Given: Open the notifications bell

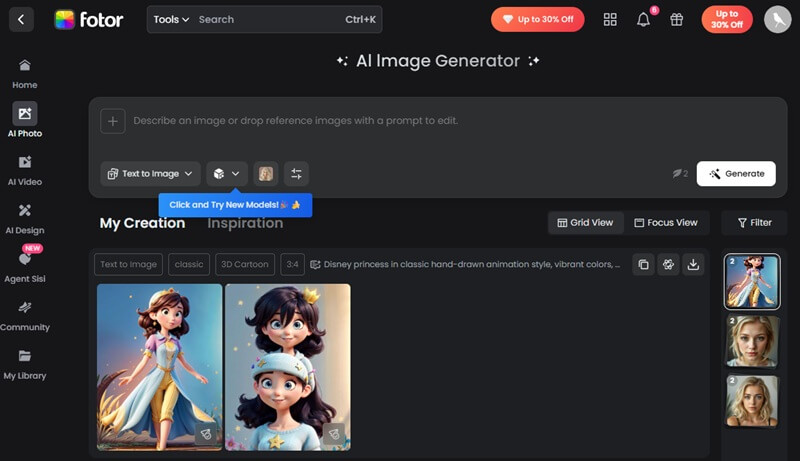Looking at the screenshot, I should click(643, 19).
